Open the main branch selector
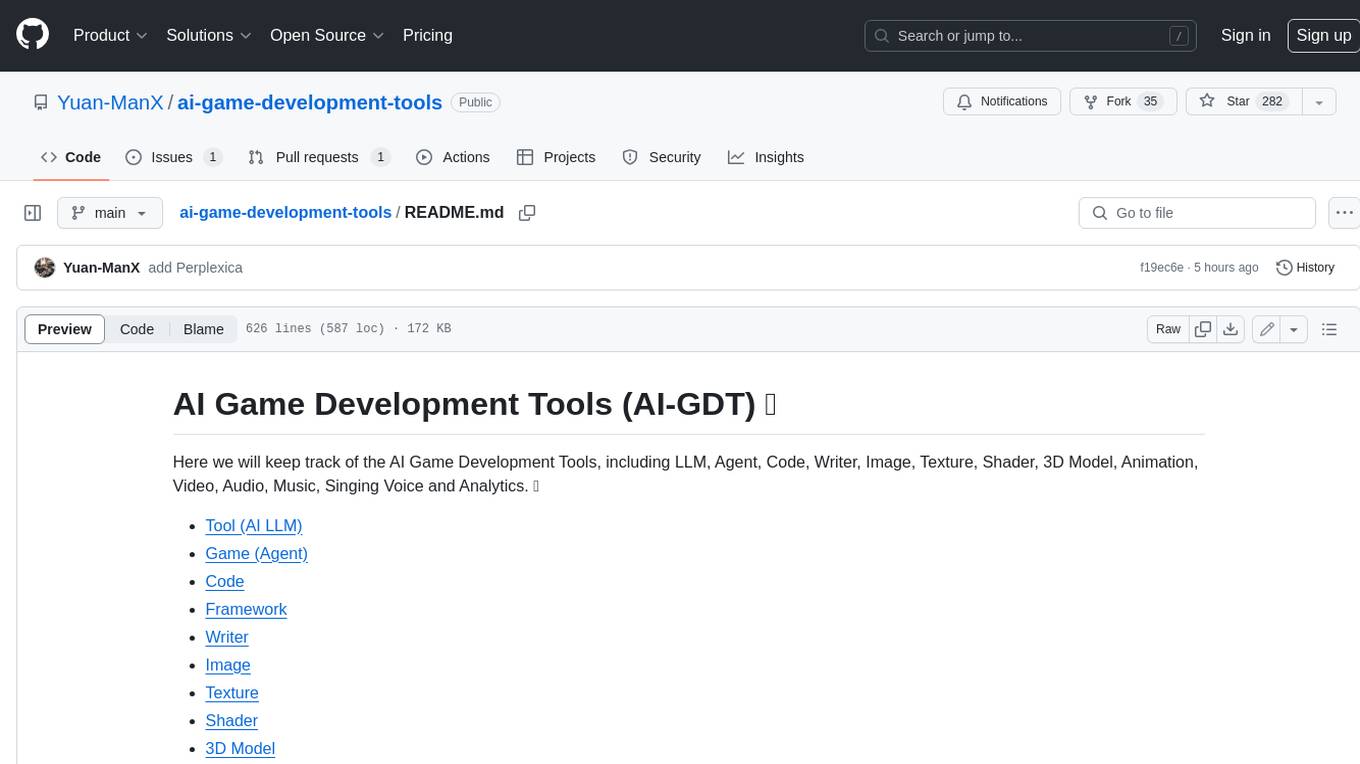The height and width of the screenshot is (764, 1360). coord(109,213)
